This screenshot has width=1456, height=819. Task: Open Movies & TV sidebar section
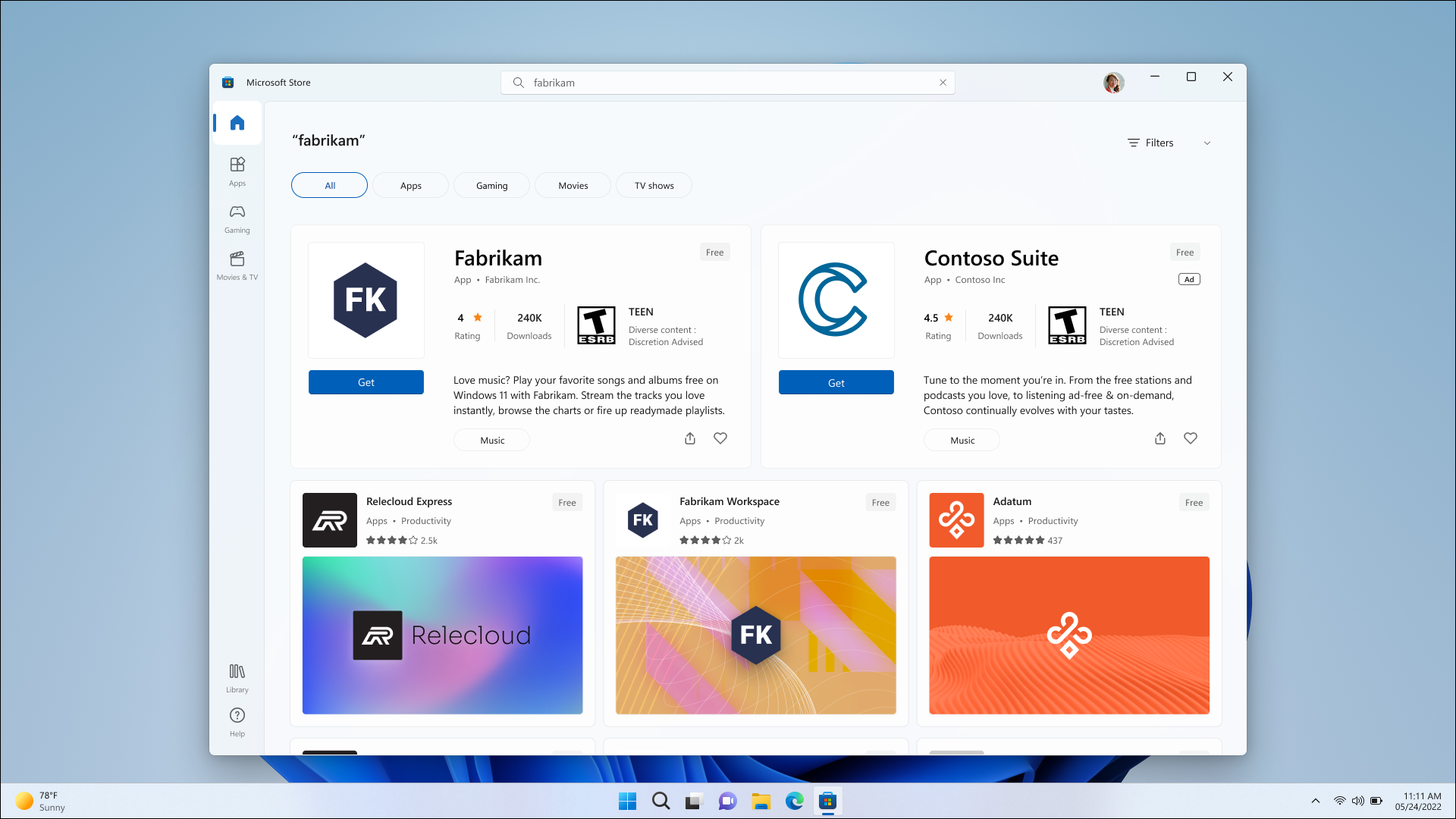(x=237, y=264)
